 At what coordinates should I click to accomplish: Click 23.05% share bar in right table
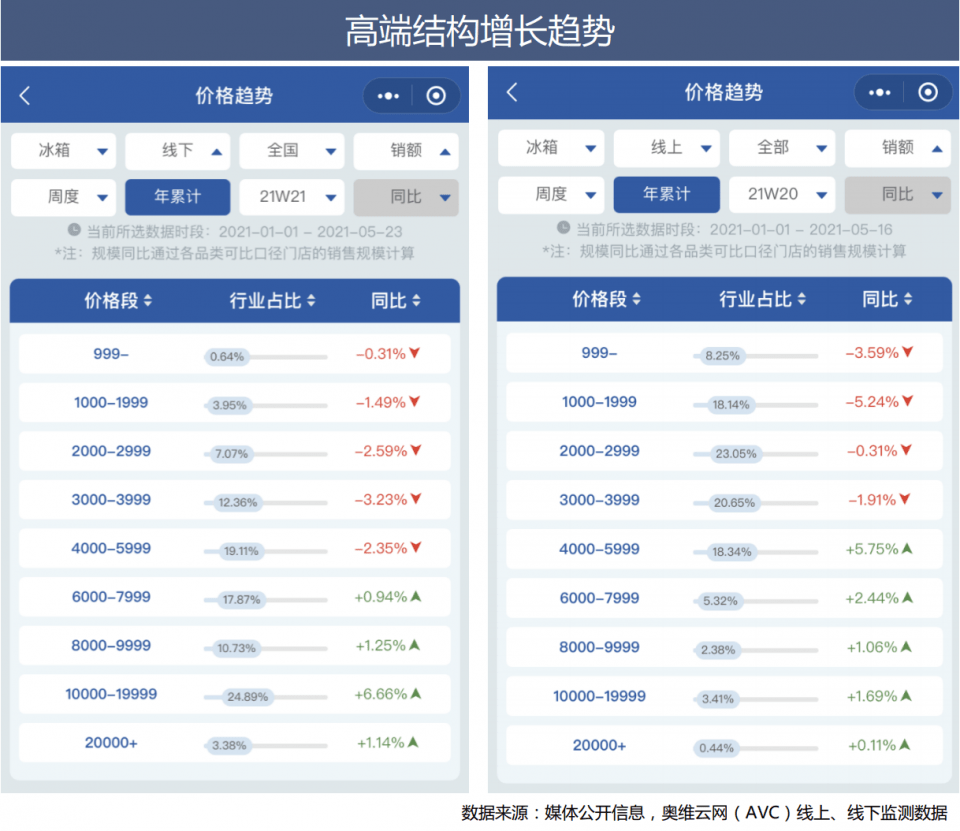tap(756, 454)
